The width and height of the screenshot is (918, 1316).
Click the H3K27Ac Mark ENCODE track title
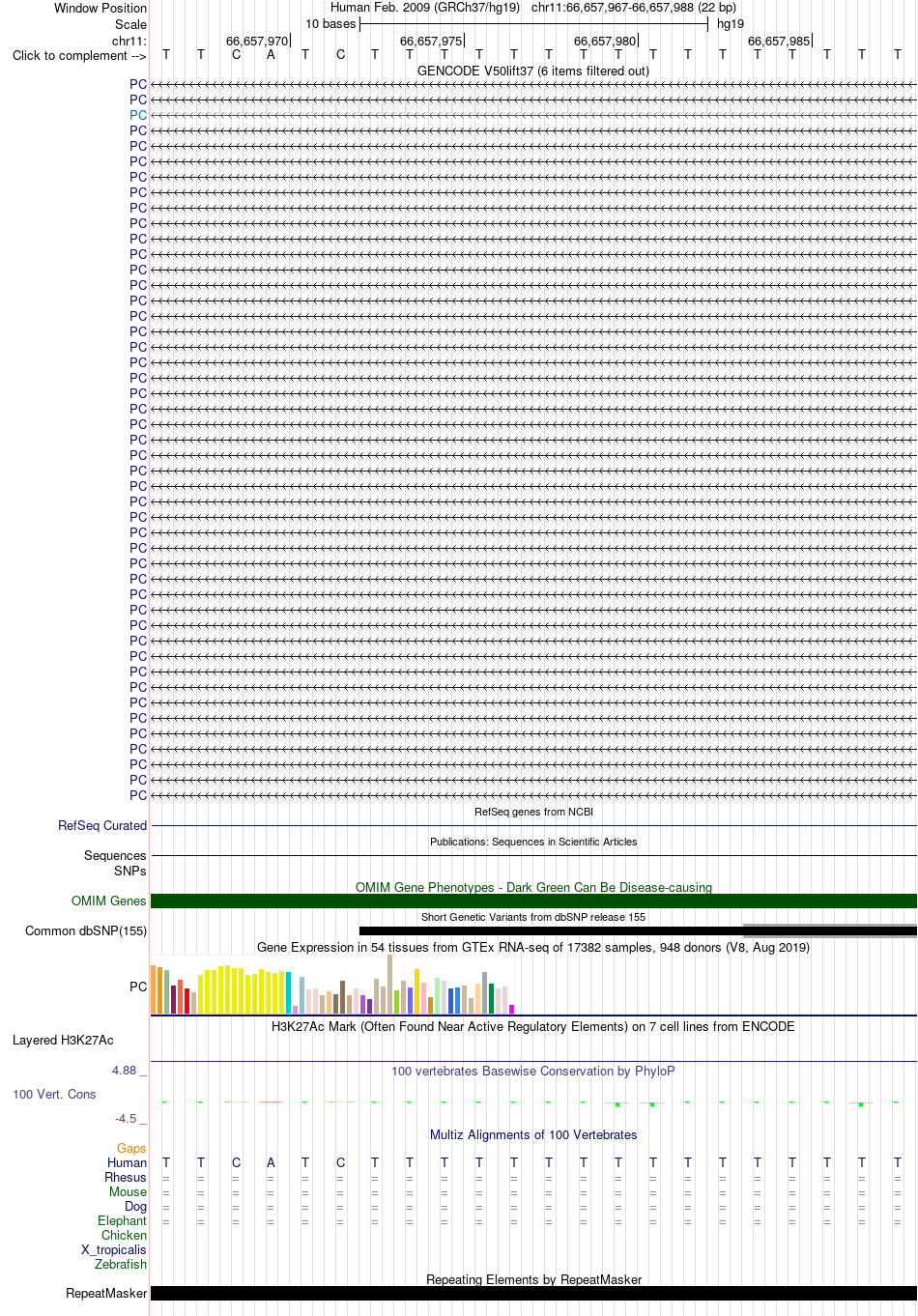pos(533,1026)
